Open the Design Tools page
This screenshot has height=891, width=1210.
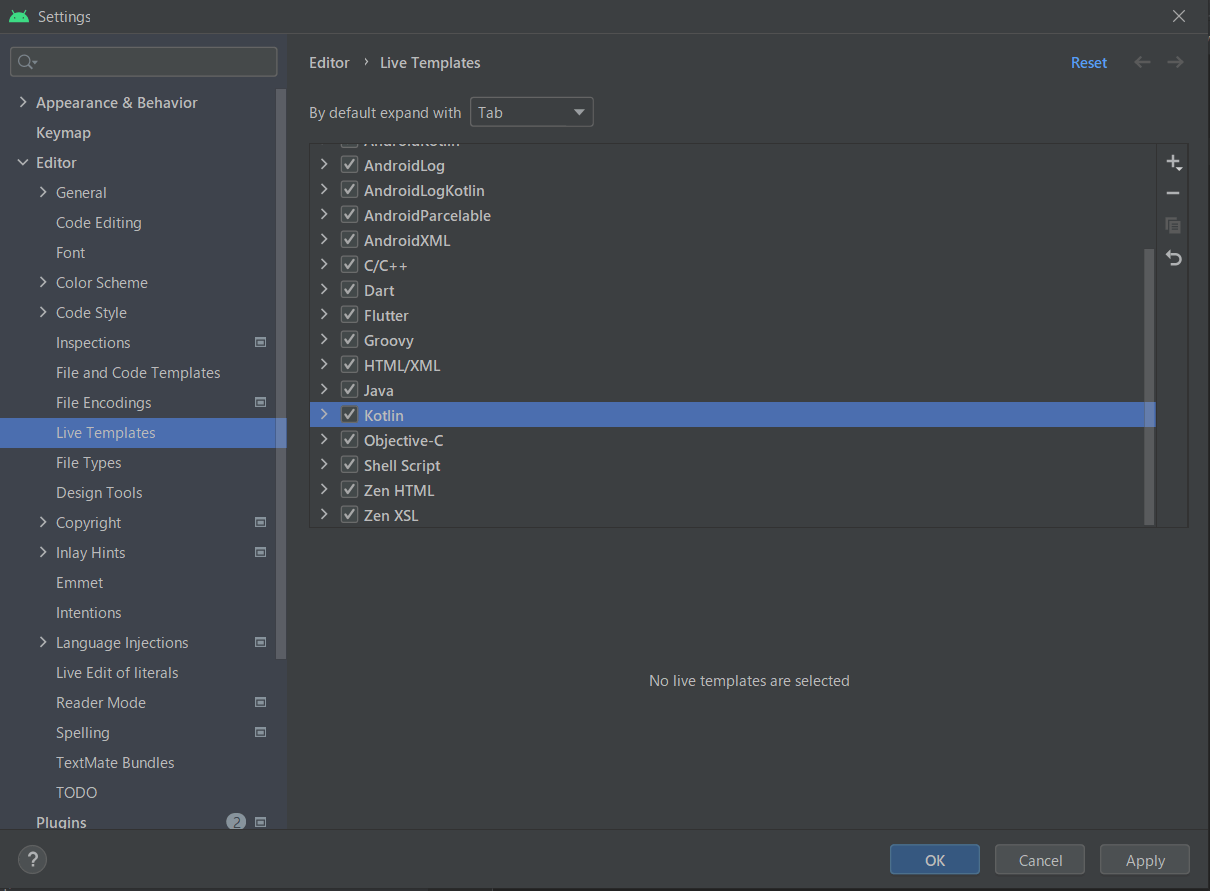pyautogui.click(x=99, y=492)
